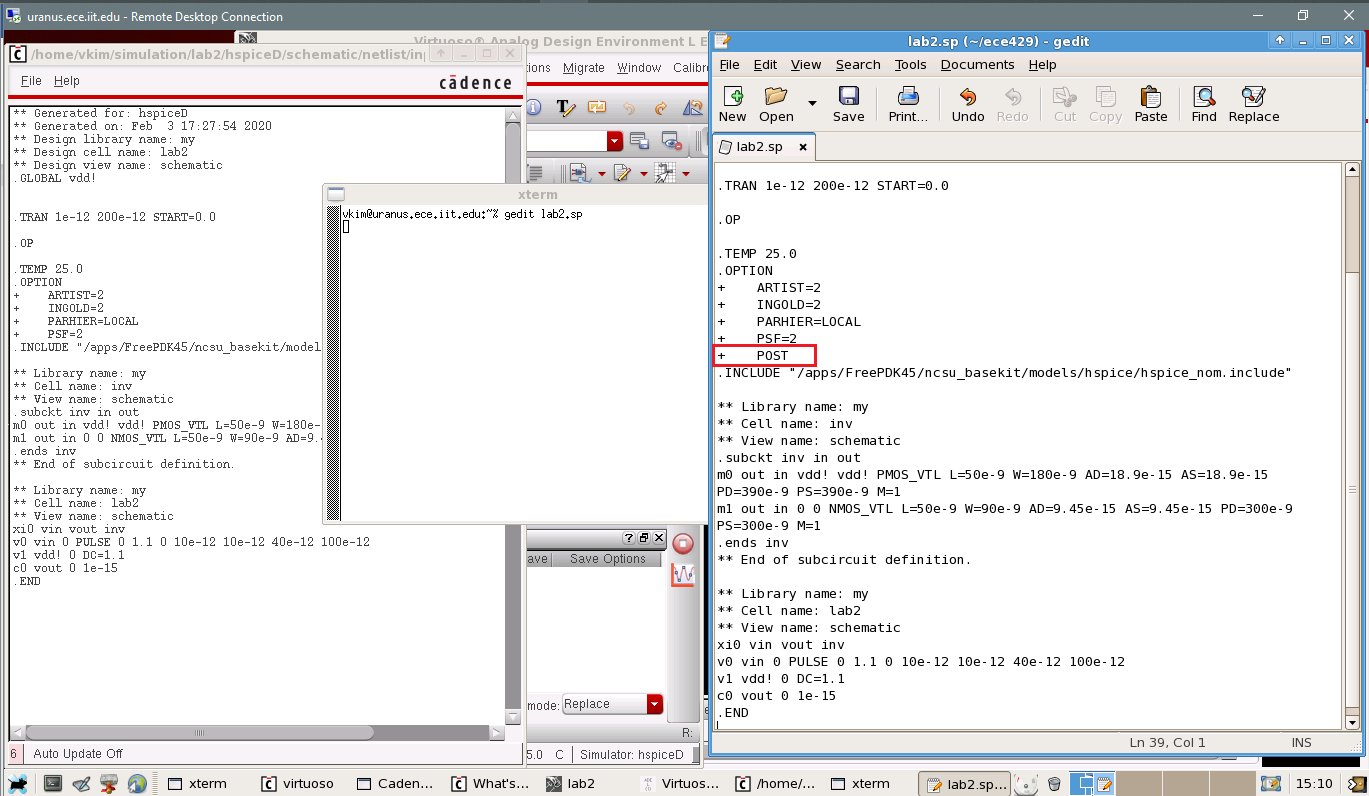This screenshot has height=796, width=1369.
Task: Click the orange swap arrows icon in Virtuoso
Action: tap(597, 107)
